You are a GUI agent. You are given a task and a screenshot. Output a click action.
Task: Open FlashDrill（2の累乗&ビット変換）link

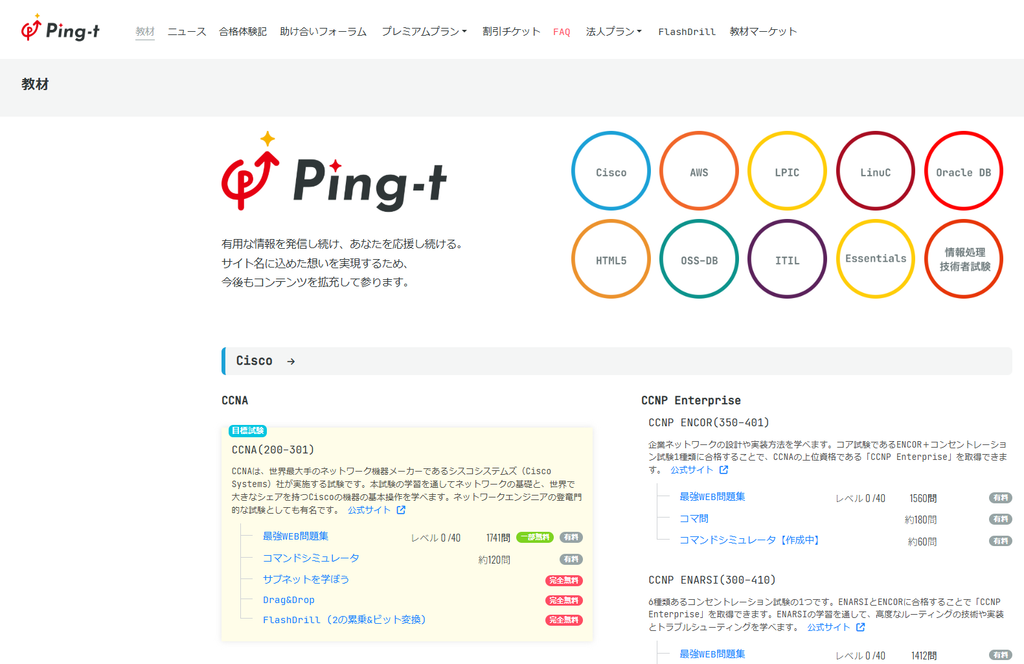(344, 620)
